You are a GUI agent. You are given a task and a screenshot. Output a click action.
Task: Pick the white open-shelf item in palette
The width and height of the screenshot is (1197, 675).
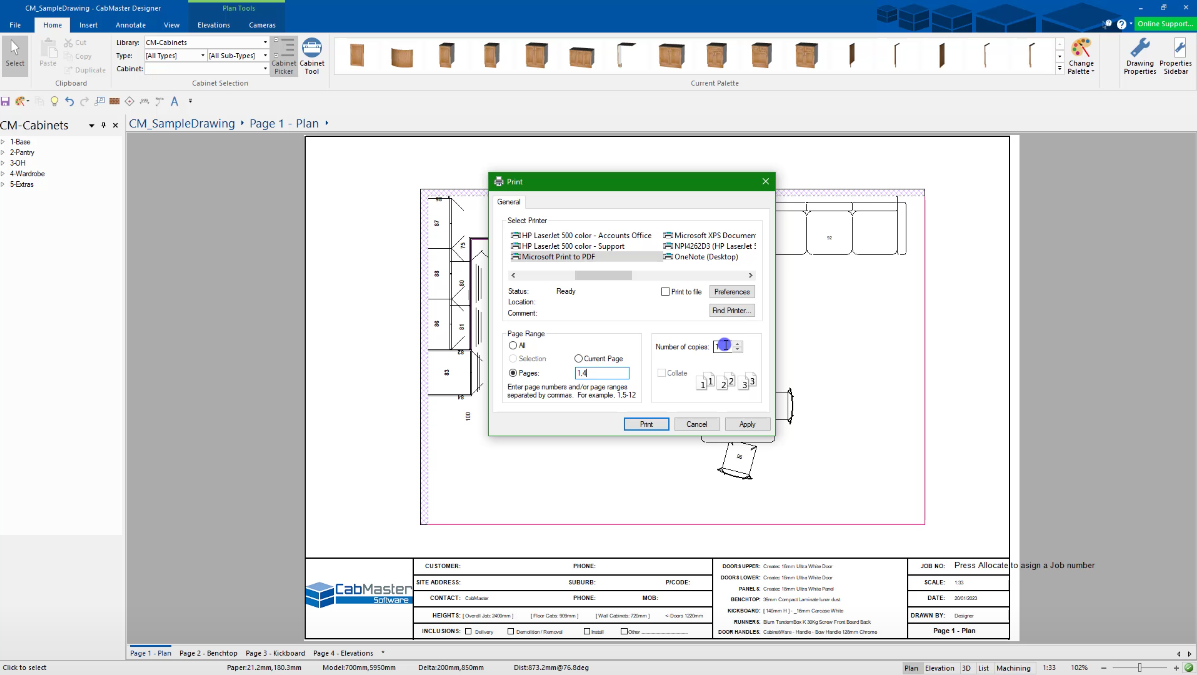(626, 55)
